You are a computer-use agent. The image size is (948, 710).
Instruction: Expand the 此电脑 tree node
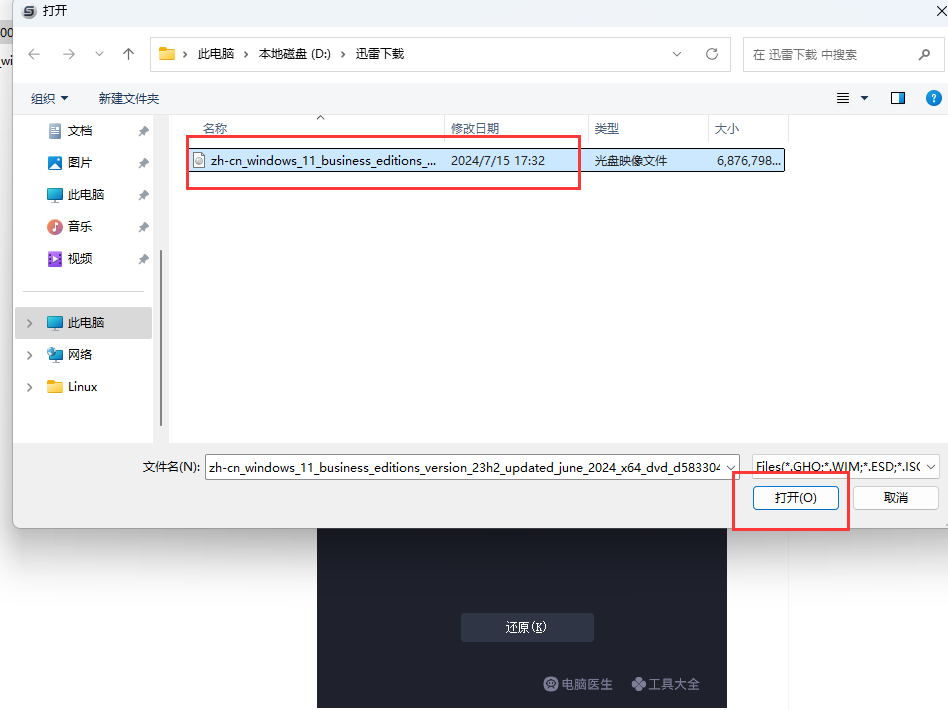(x=29, y=323)
